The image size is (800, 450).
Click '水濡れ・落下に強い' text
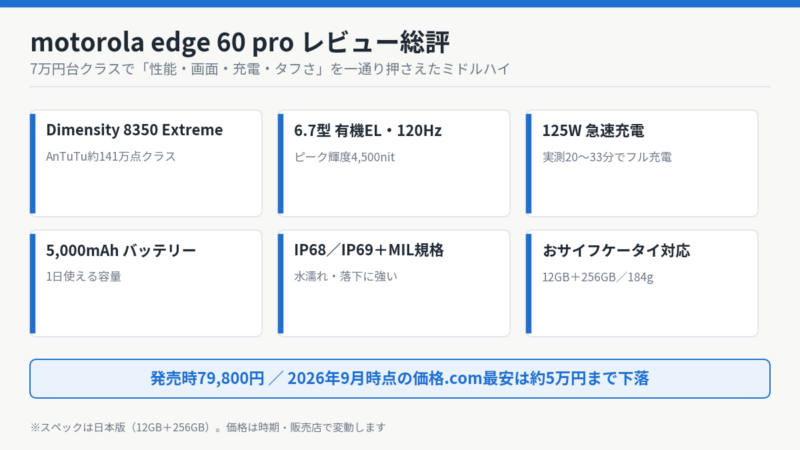point(345,277)
